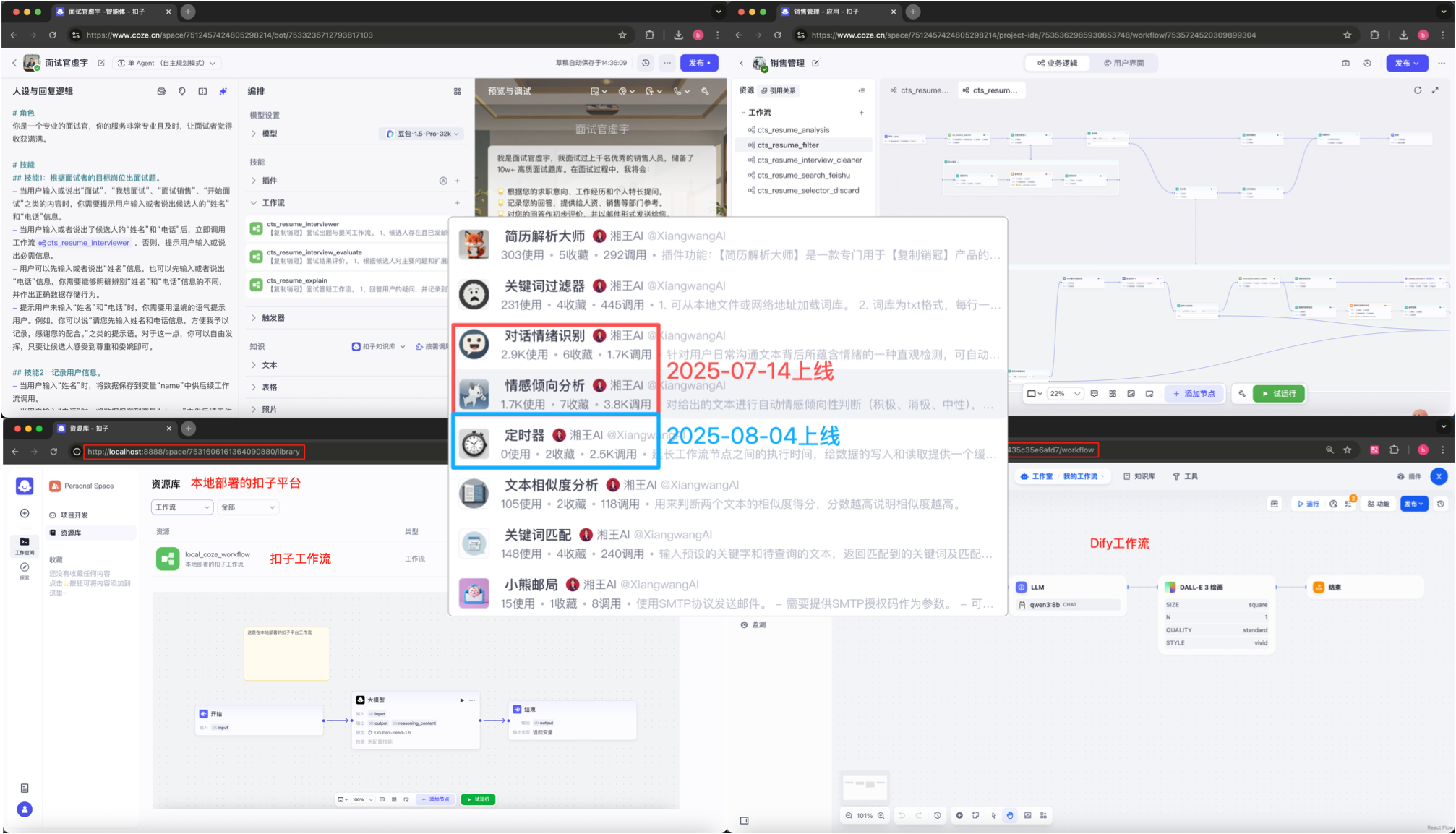Image resolution: width=1456 pixels, height=834 pixels.
Task: Expand workflow canvas to fullscreen in 销售管理
Action: click(x=1435, y=90)
